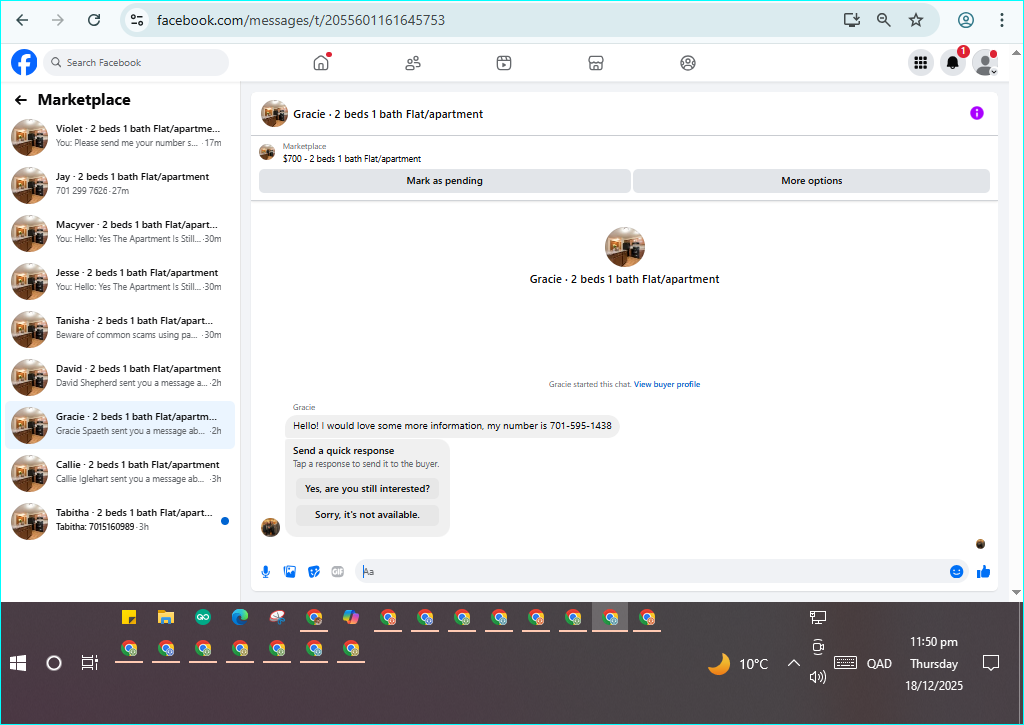Screen dimensions: 1024x725
Task: Open File Explorer from taskbar
Action: click(x=166, y=617)
